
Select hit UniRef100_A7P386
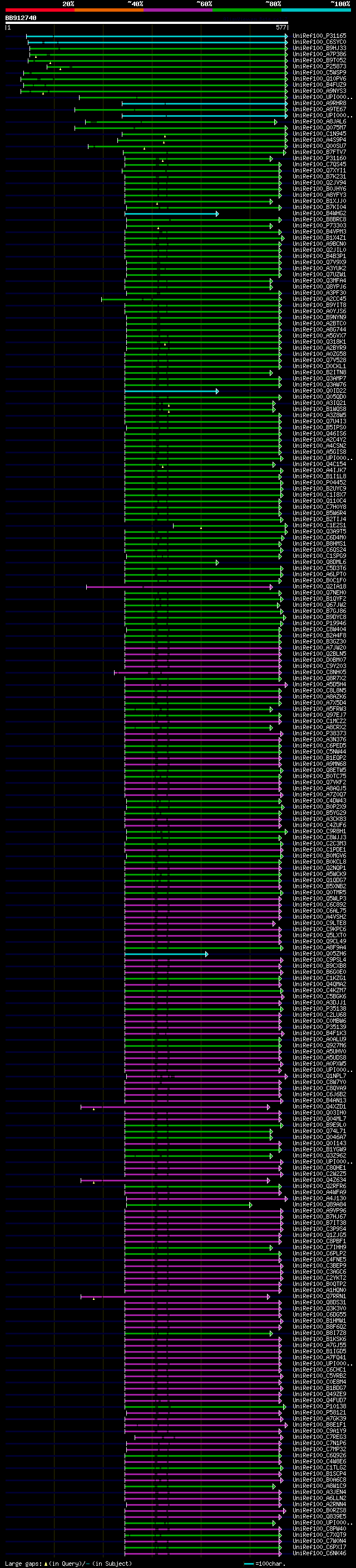click(319, 55)
